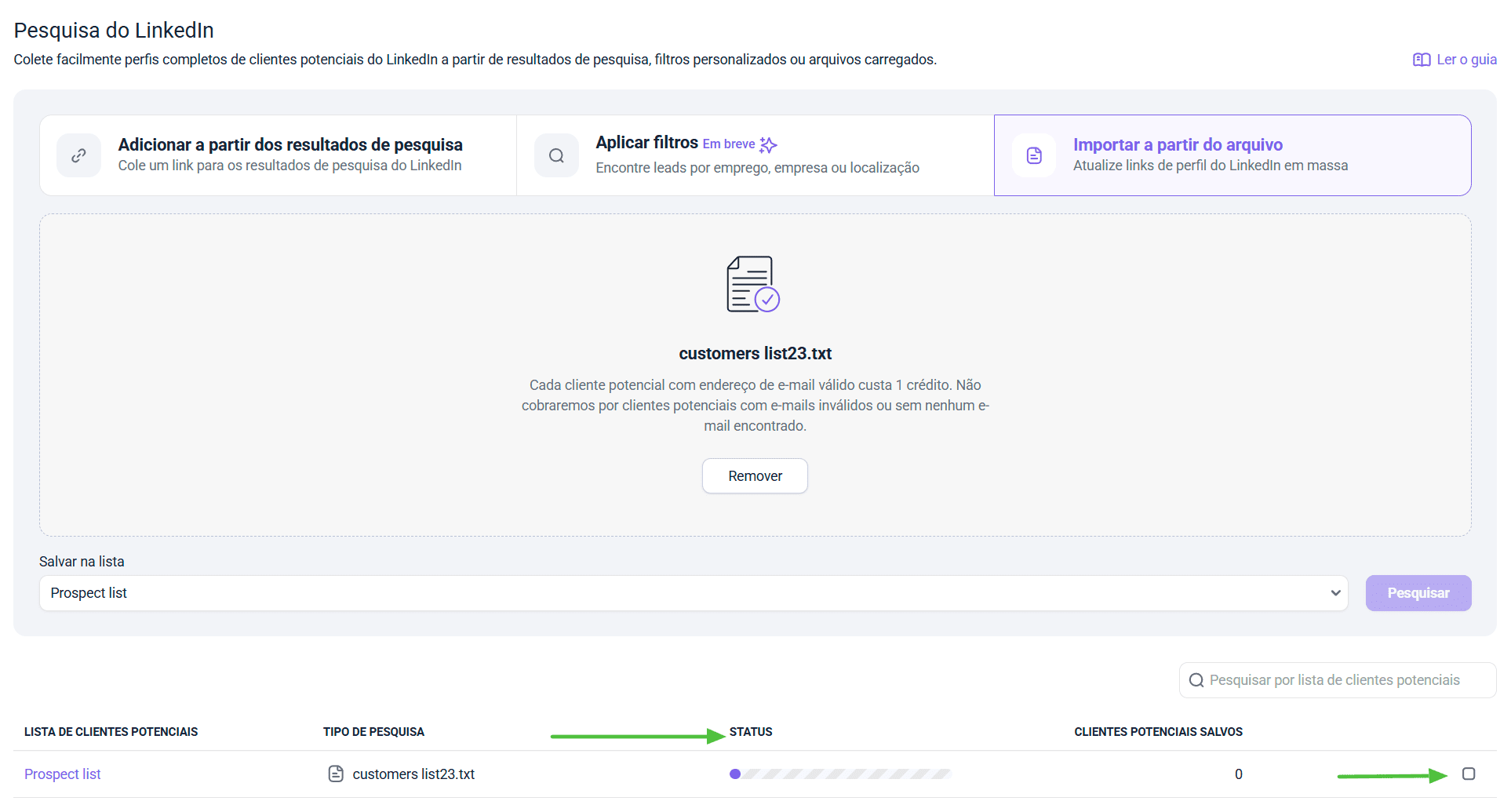Open the Prospect list link in table

pyautogui.click(x=63, y=774)
